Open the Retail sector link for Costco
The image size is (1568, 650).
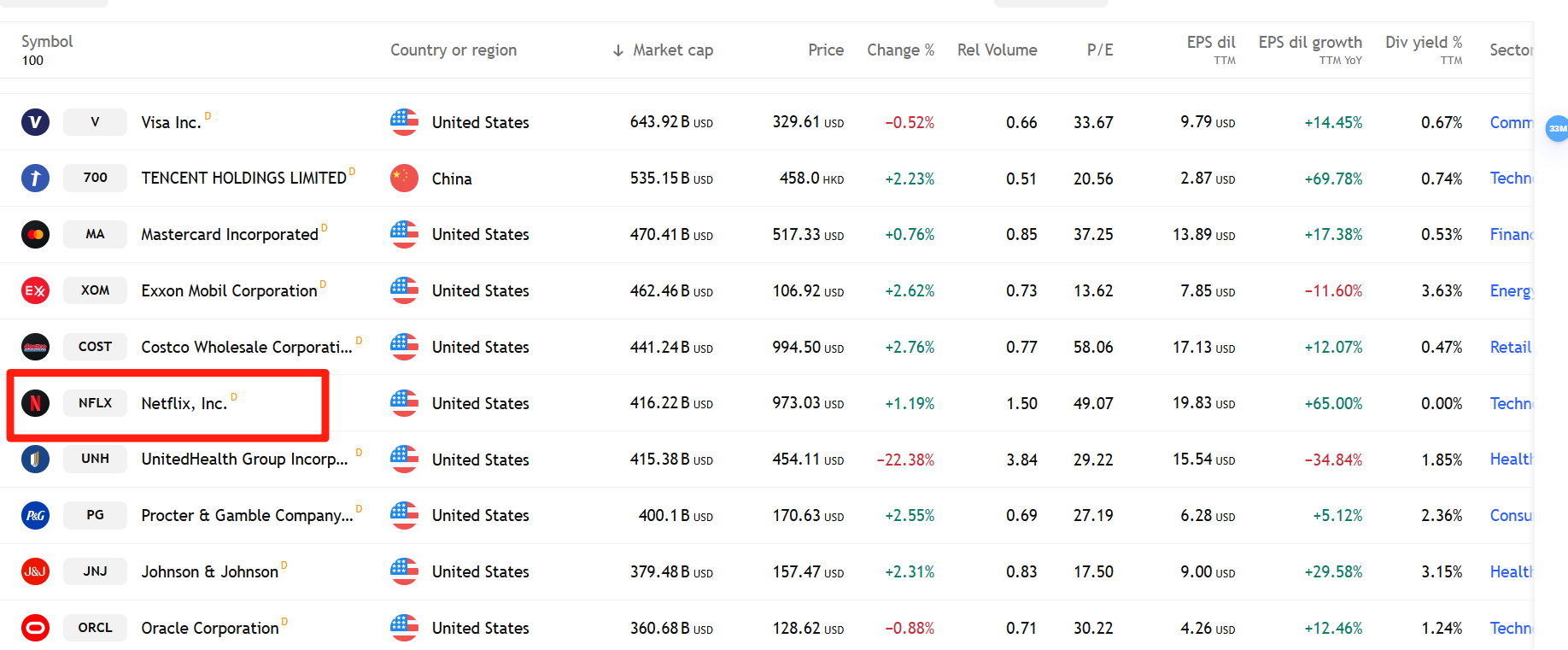point(1510,347)
